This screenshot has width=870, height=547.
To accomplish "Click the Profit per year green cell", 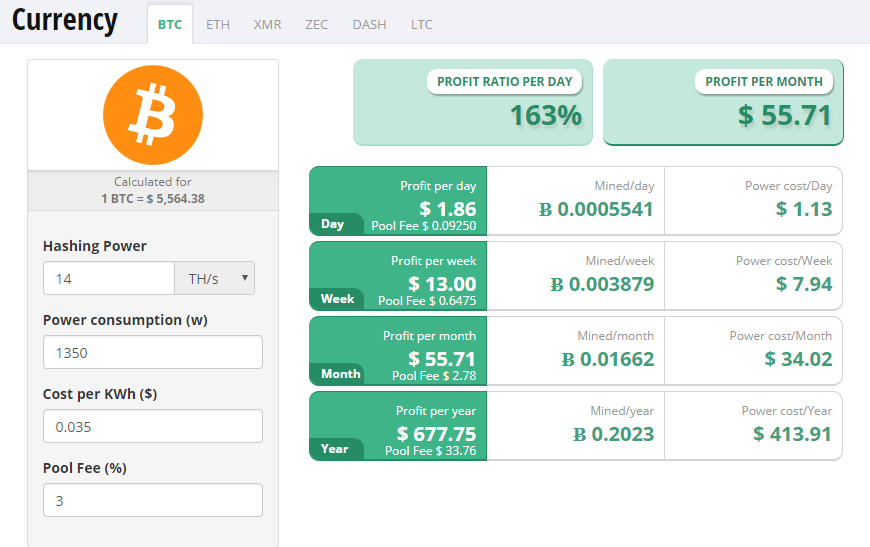I will [x=398, y=426].
